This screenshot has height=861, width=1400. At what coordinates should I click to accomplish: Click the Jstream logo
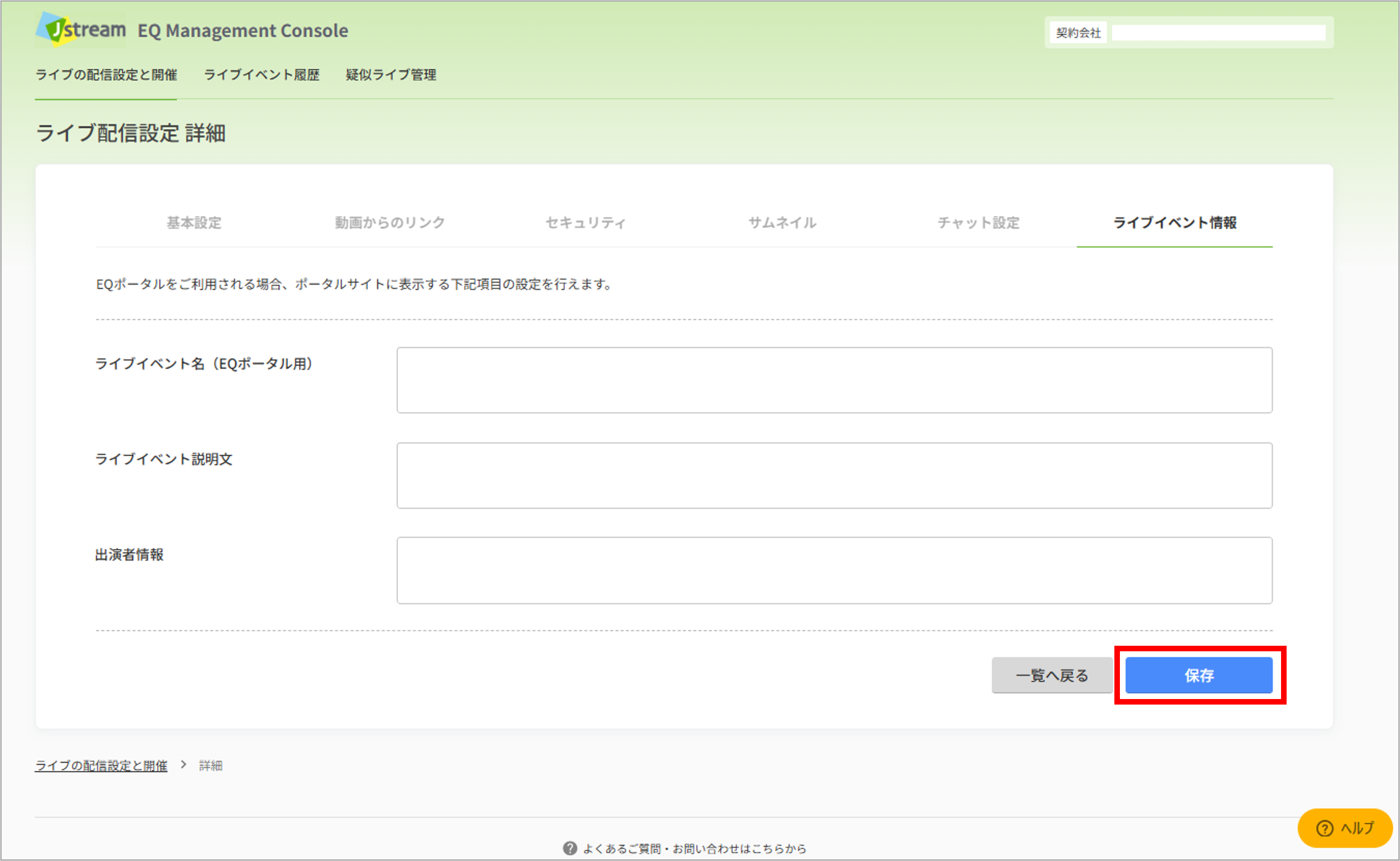[x=81, y=29]
